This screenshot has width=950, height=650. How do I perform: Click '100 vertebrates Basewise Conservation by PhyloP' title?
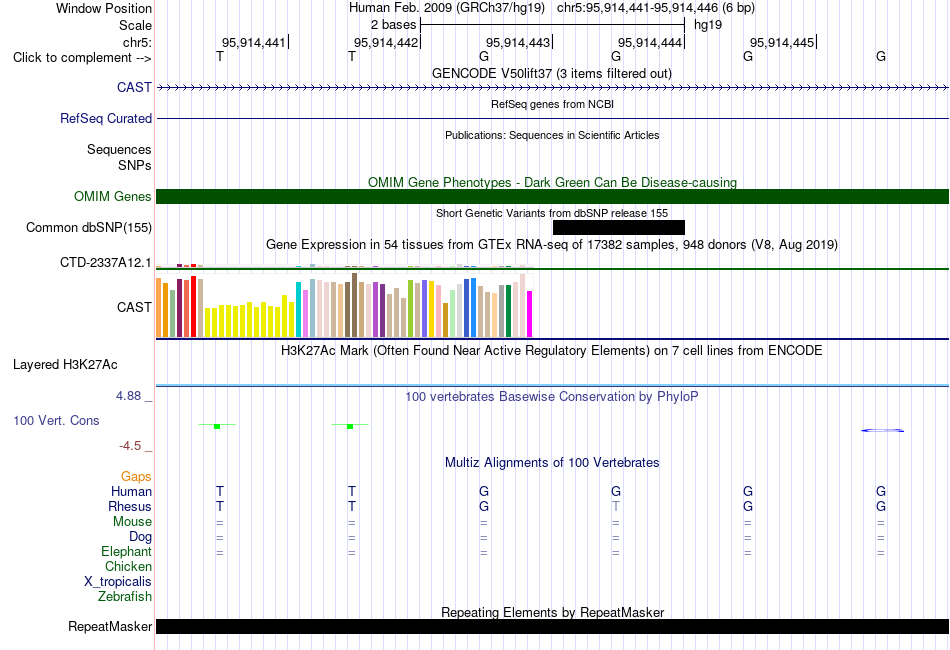(551, 396)
